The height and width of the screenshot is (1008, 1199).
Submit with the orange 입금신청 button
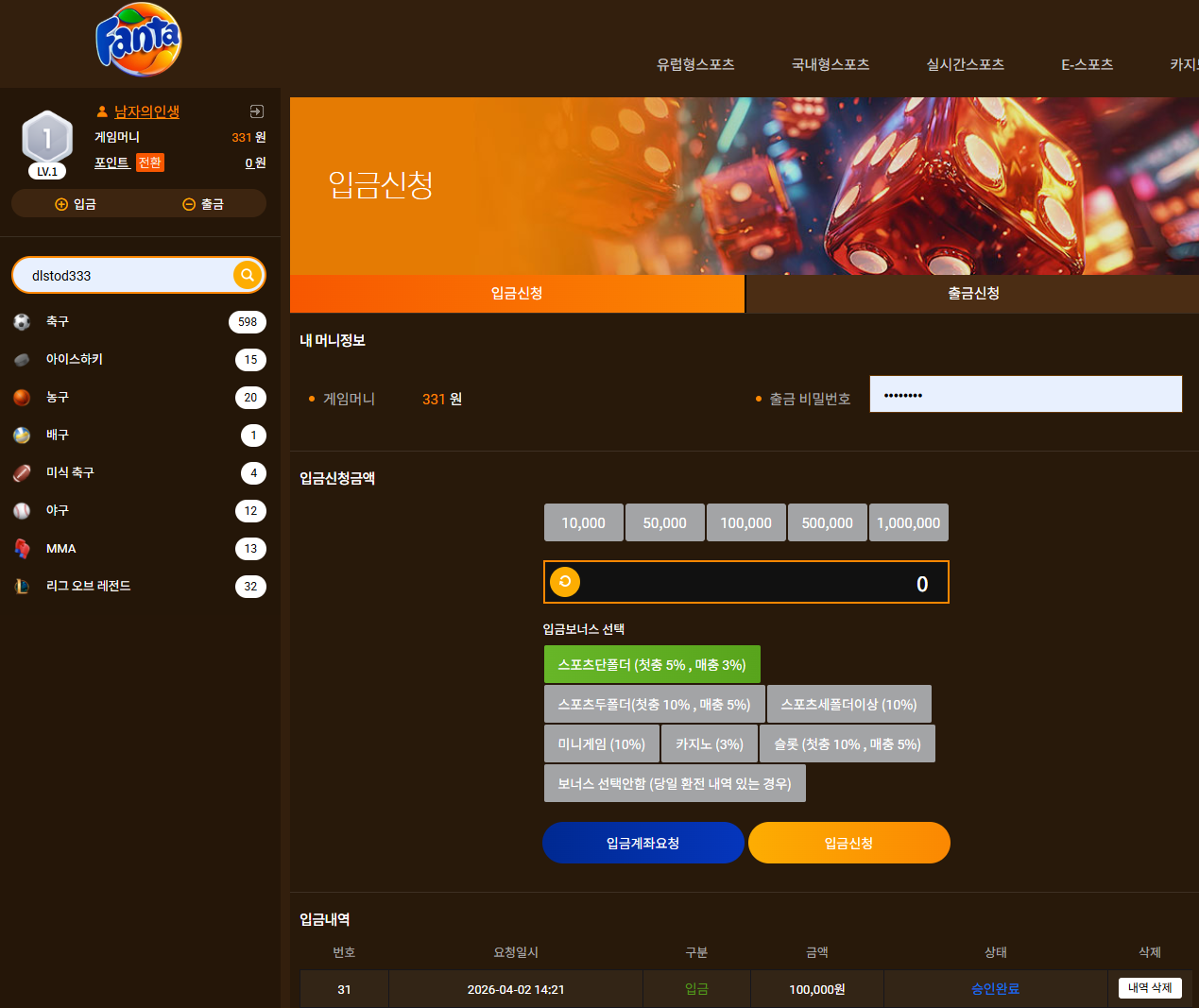[849, 843]
